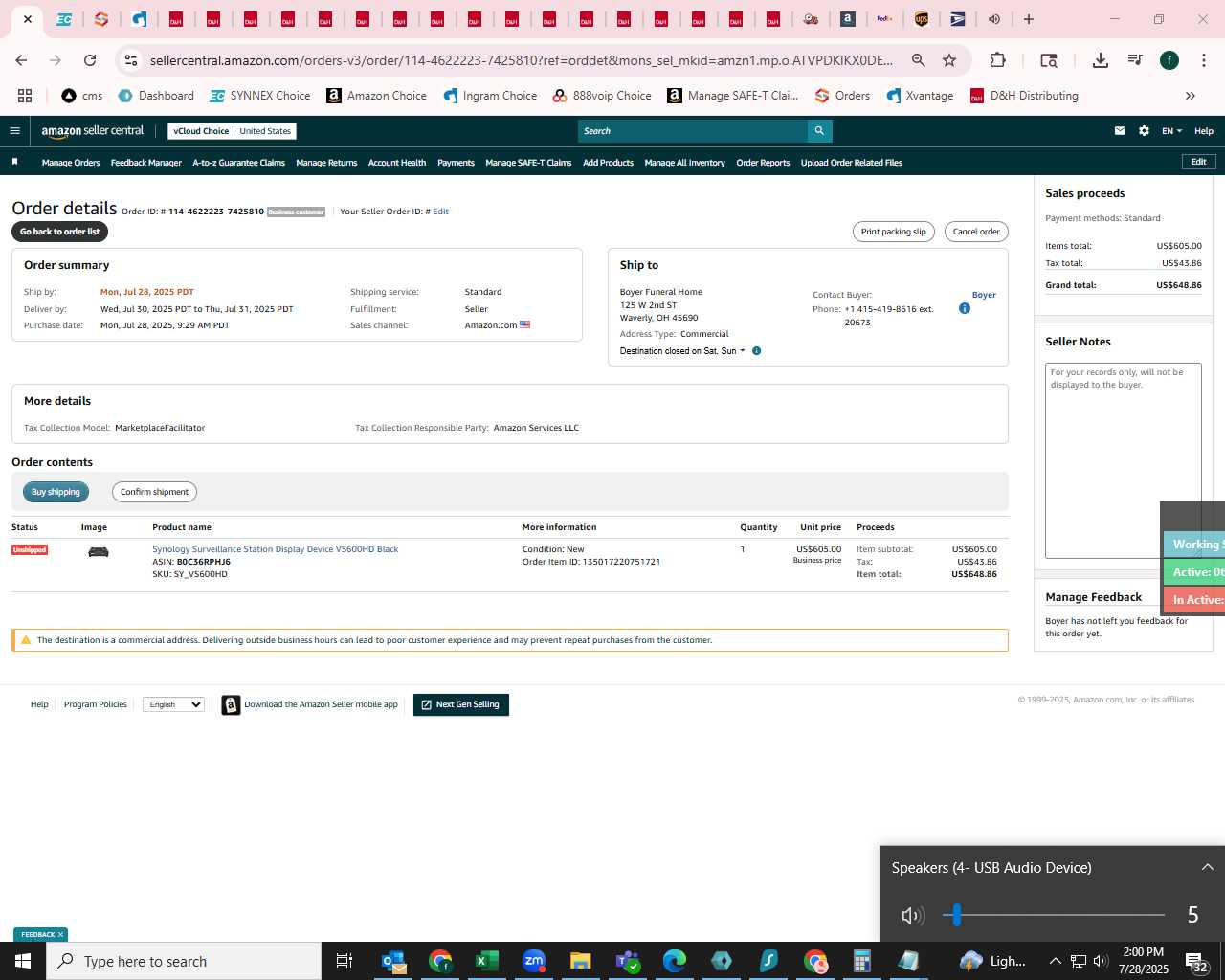Screen dimensions: 1225x980
Task: Open A-to-z Guarantee Claims menu item
Action: point(239,163)
